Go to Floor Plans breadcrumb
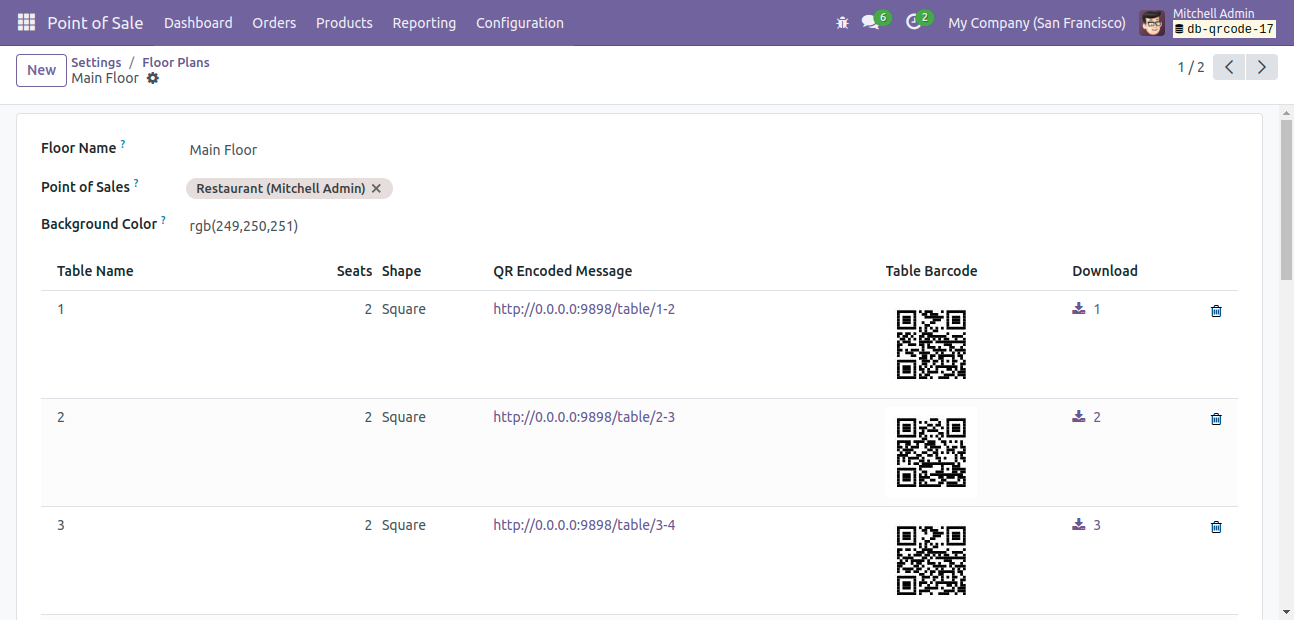This screenshot has height=620, width=1294. coord(176,62)
